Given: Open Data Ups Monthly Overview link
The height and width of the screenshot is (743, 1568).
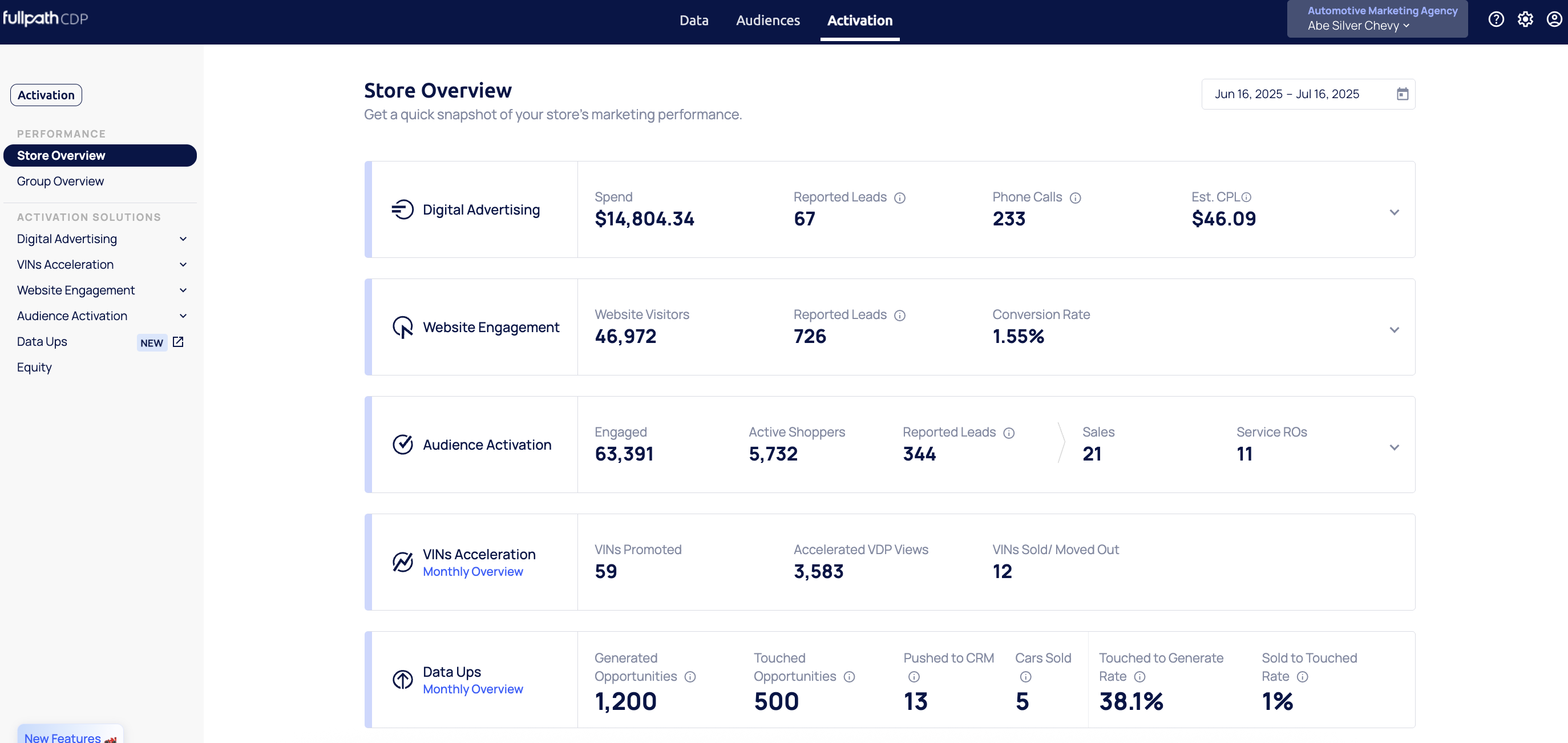Looking at the screenshot, I should click(472, 689).
